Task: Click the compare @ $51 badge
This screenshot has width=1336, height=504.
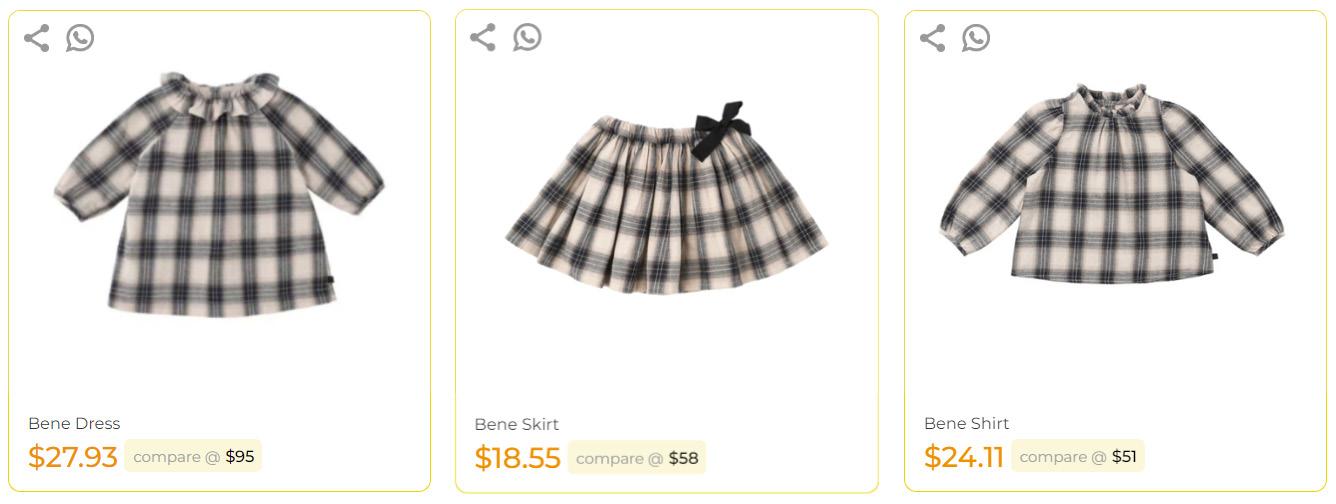Action: coord(1078,457)
